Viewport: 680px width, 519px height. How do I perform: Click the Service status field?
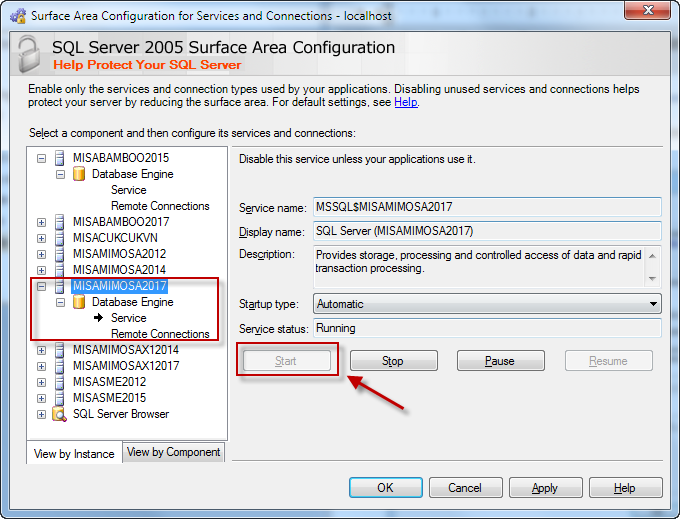click(x=487, y=328)
